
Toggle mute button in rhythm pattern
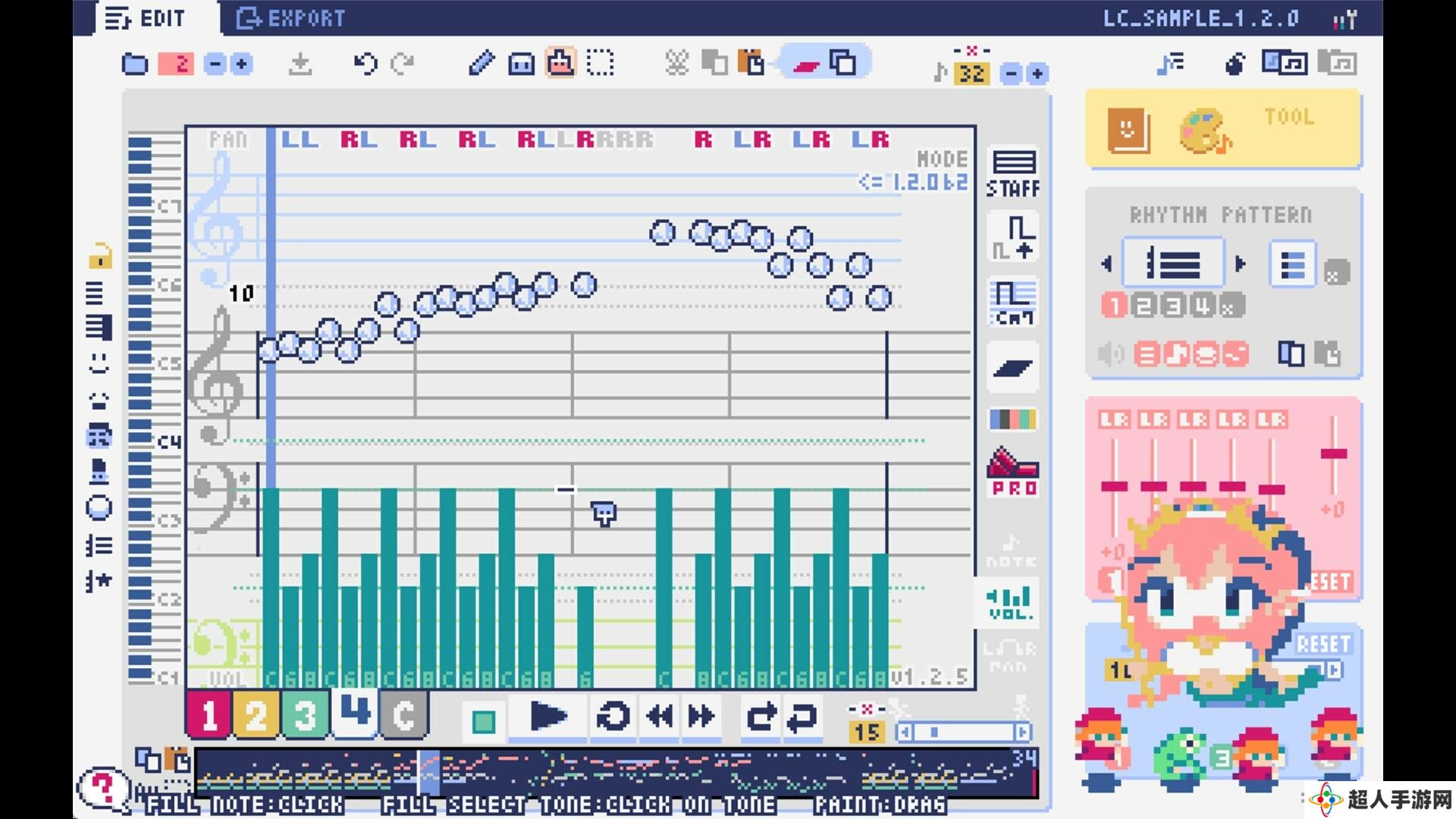click(x=1113, y=354)
